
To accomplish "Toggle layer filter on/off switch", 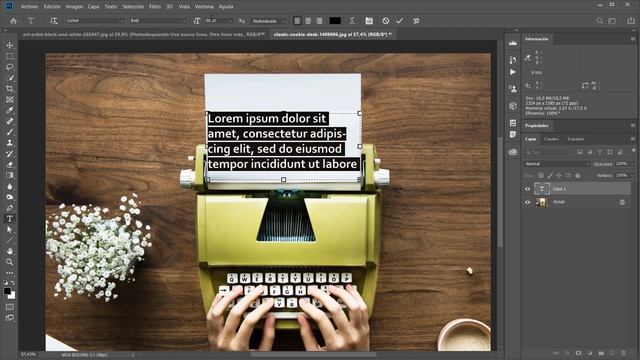I will pyautogui.click(x=633, y=151).
